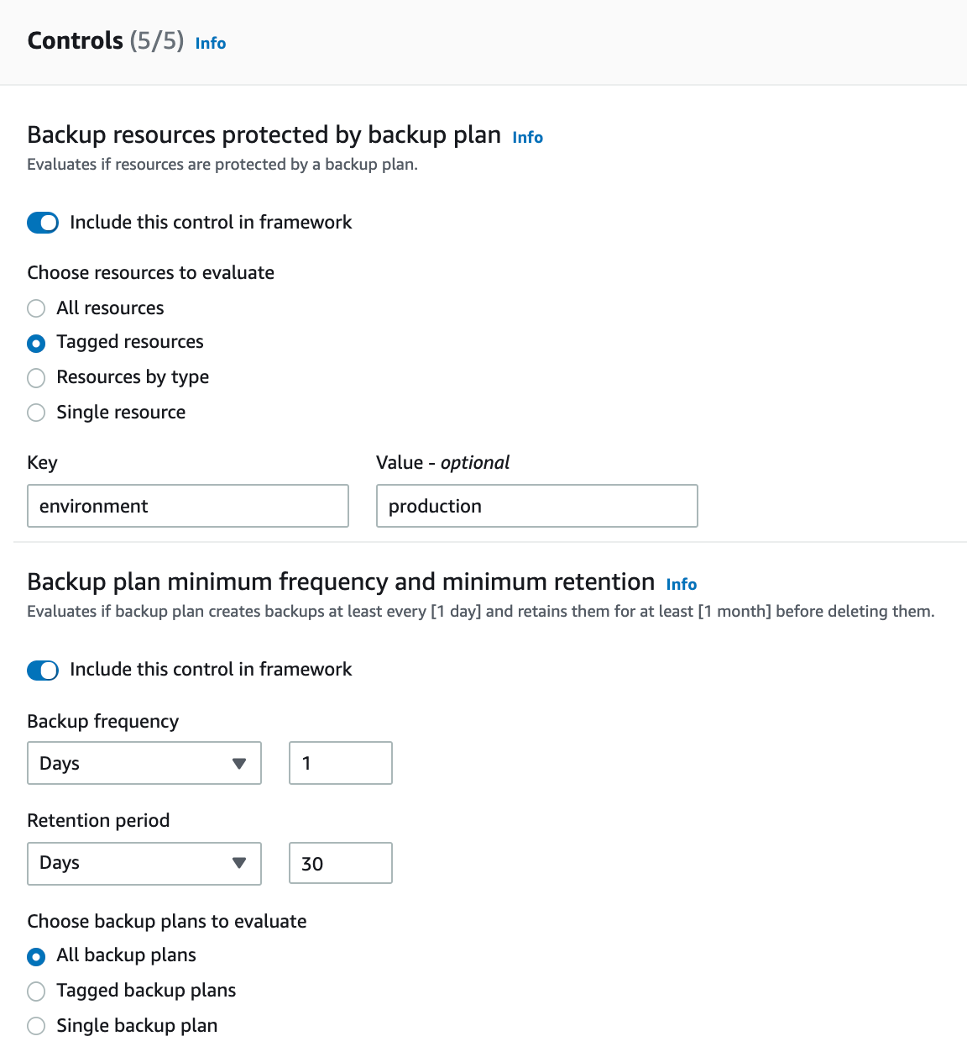Turn off Include this control for frequency and retention
The width and height of the screenshot is (968, 1052).
pyautogui.click(x=41, y=670)
